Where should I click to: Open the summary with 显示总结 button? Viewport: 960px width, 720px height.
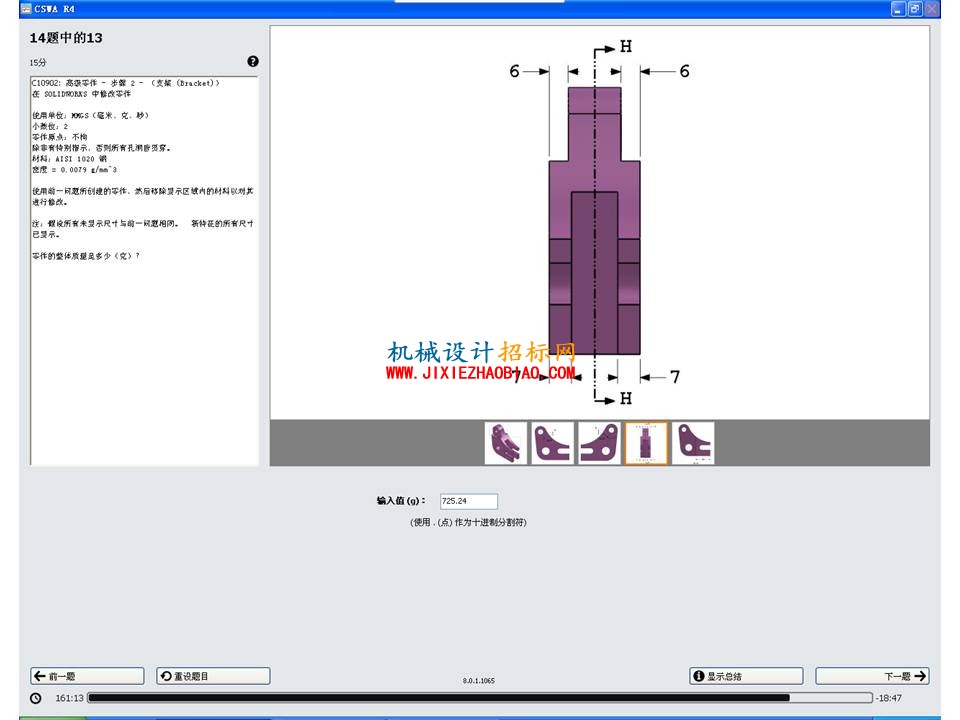click(746, 676)
